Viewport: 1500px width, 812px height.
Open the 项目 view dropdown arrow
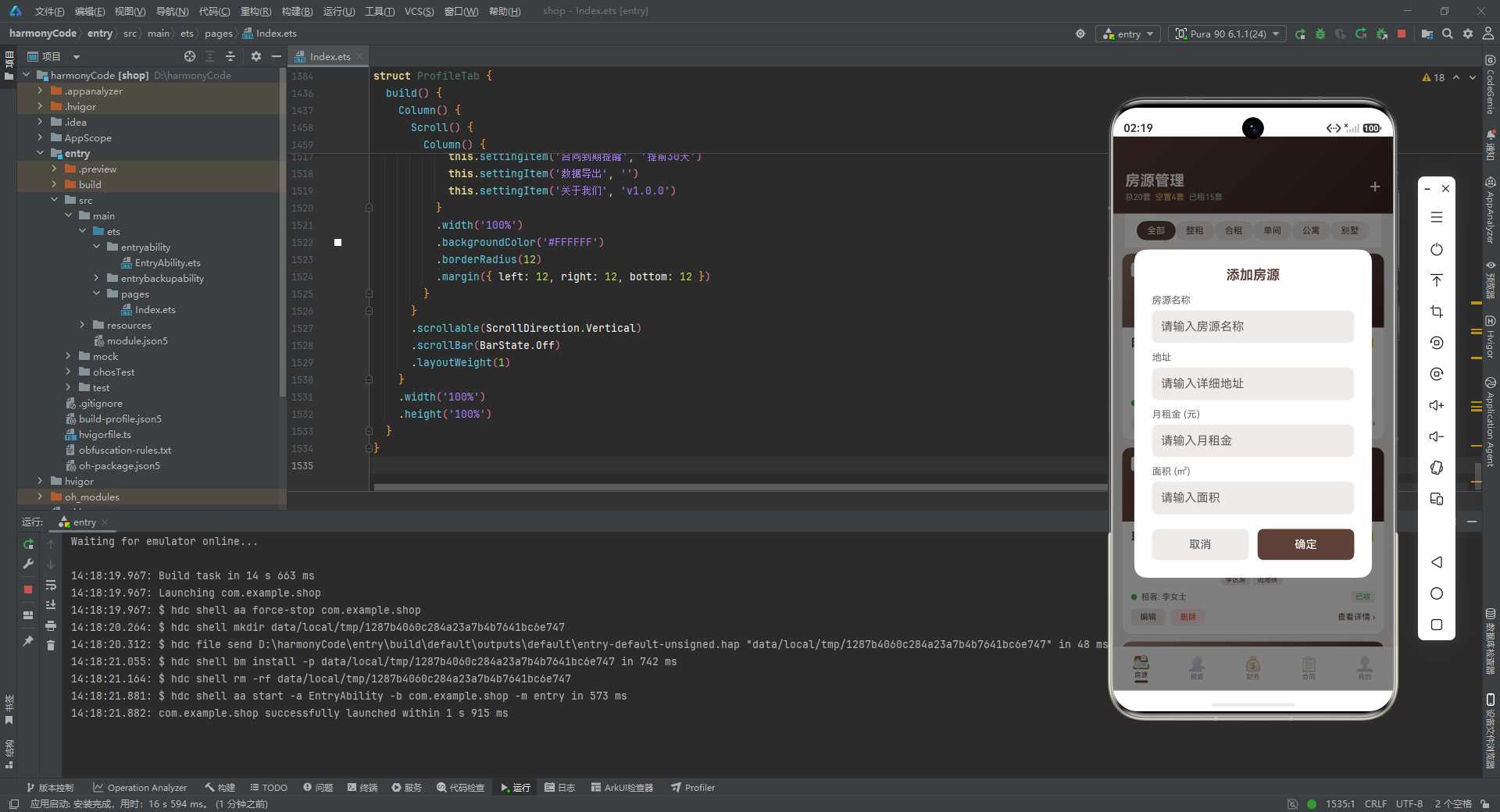point(77,57)
